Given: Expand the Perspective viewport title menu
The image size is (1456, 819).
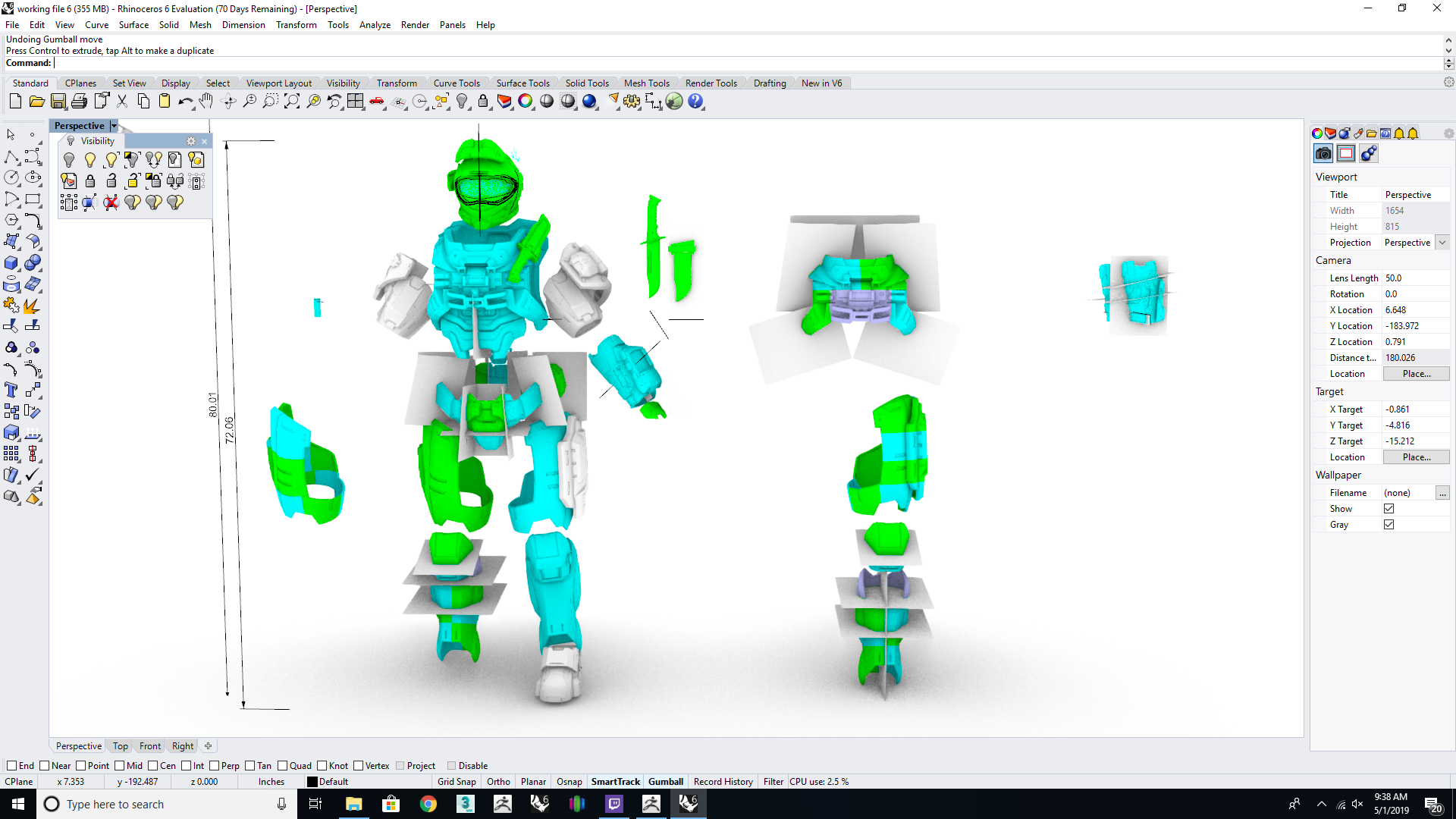Looking at the screenshot, I should coord(114,126).
